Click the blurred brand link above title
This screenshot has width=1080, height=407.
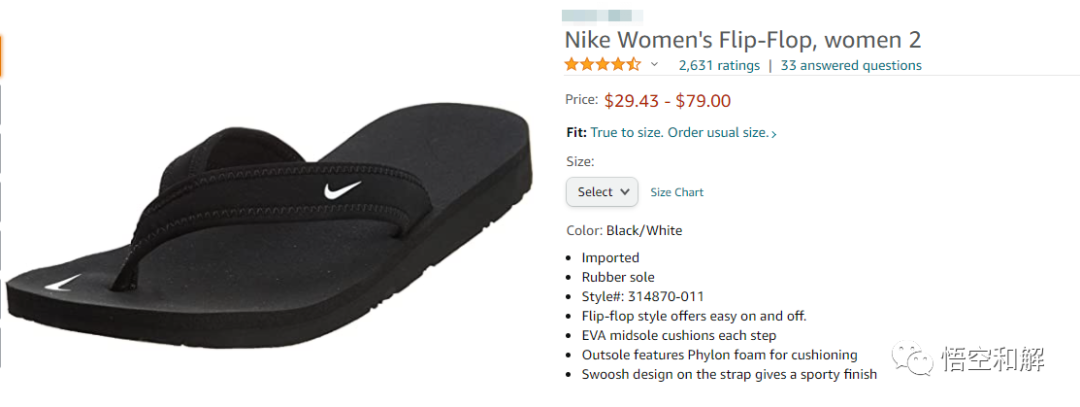coord(602,16)
